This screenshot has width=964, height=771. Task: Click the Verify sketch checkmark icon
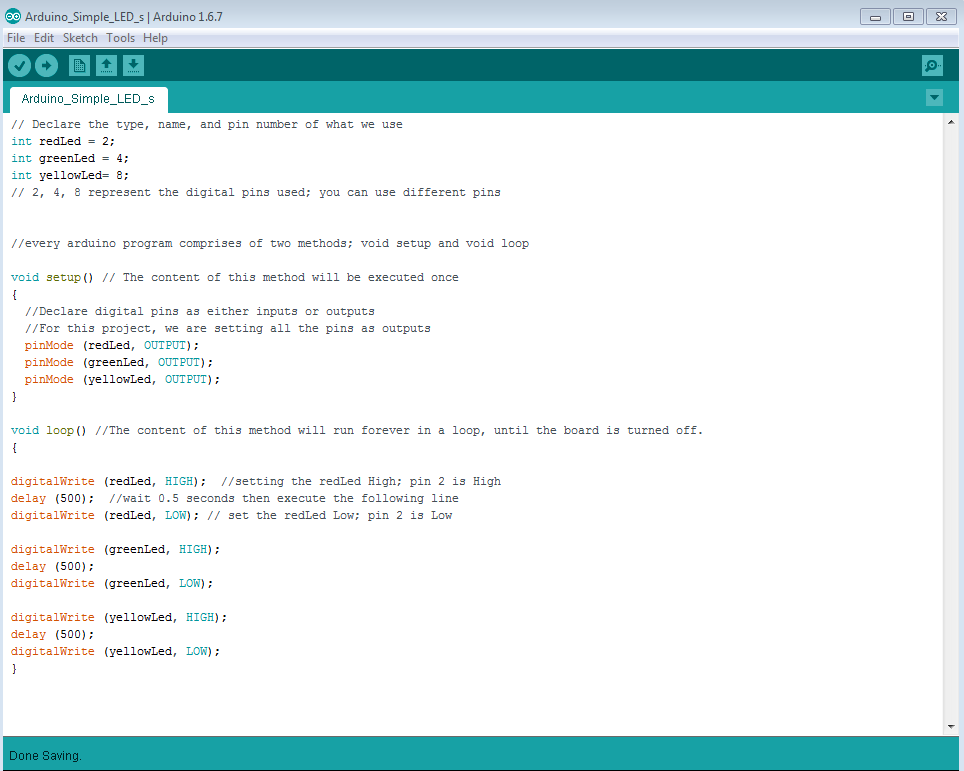pyautogui.click(x=20, y=66)
